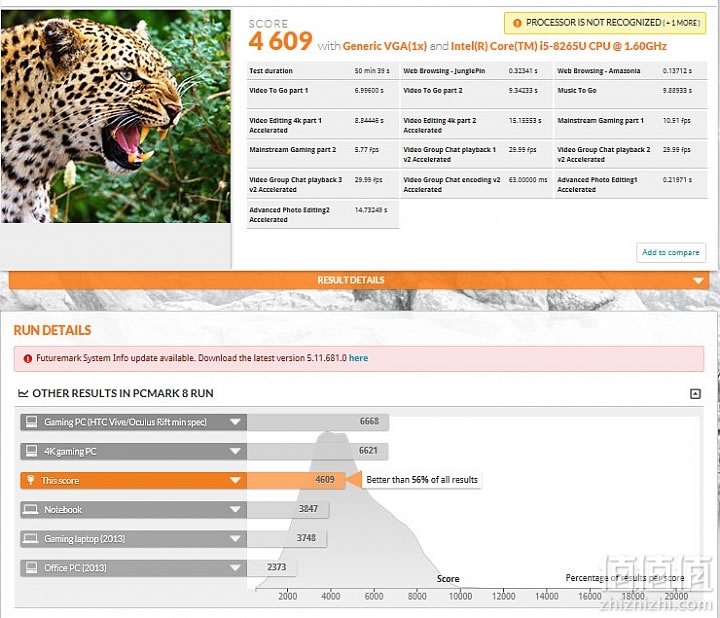Click the Add to compare button

670,253
